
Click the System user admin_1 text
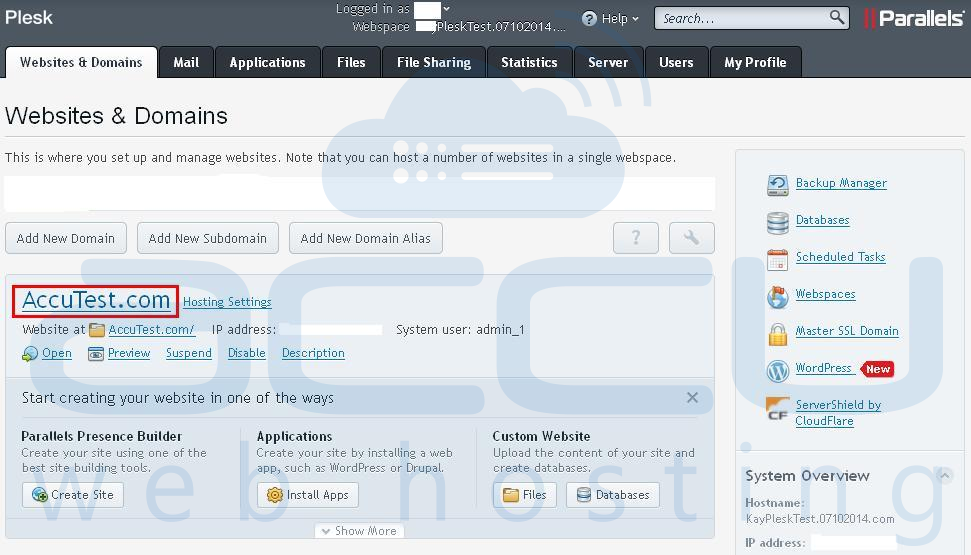coord(460,330)
